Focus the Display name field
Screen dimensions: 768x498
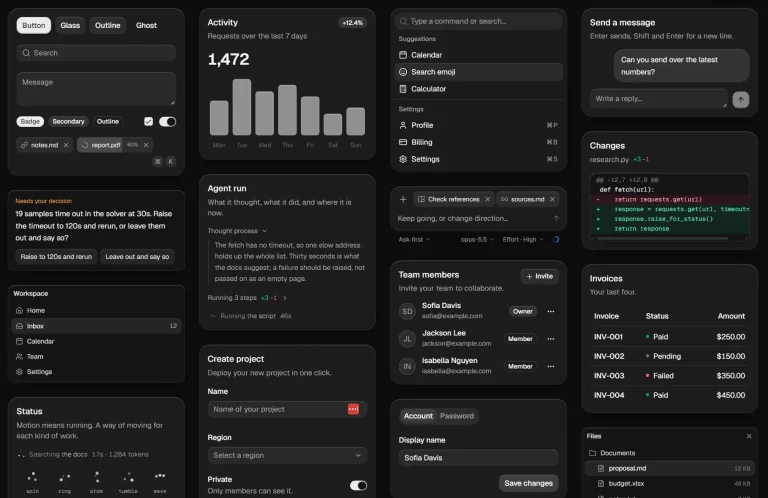(x=478, y=458)
